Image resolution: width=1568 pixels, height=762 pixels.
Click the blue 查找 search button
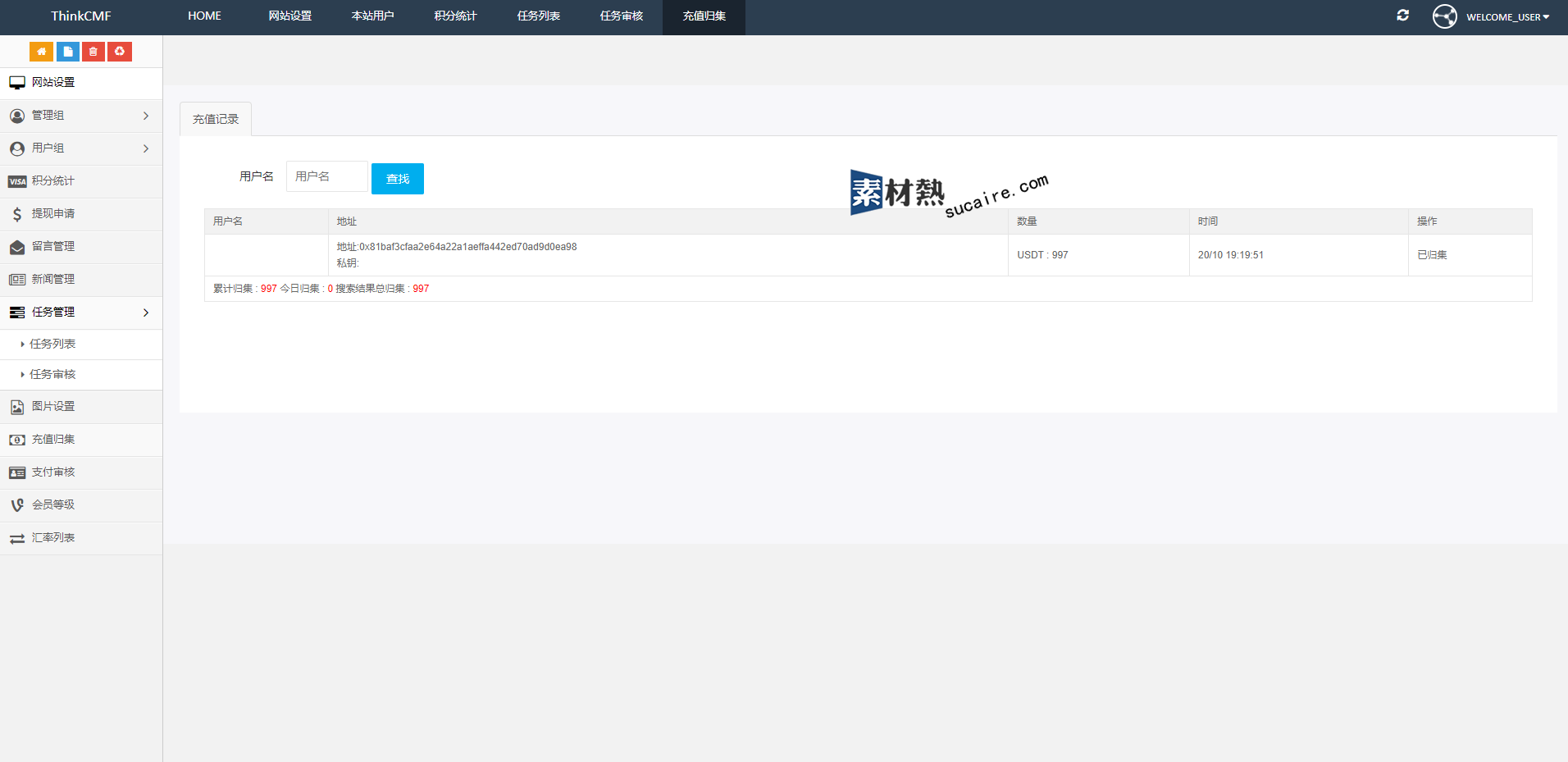click(397, 179)
